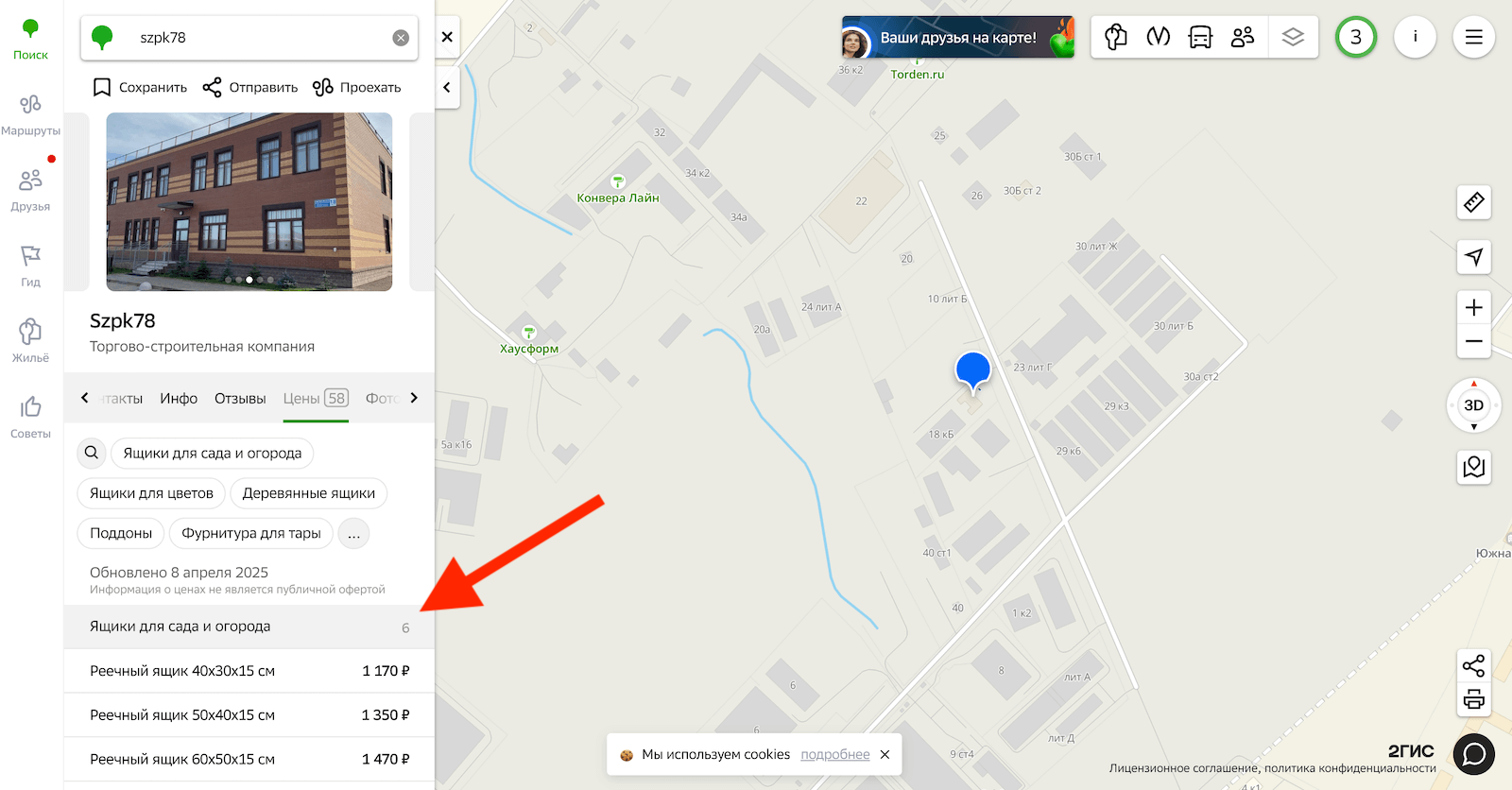Activate the ruler measurement tool
Screen dimensions: 1512x790
point(1474,202)
